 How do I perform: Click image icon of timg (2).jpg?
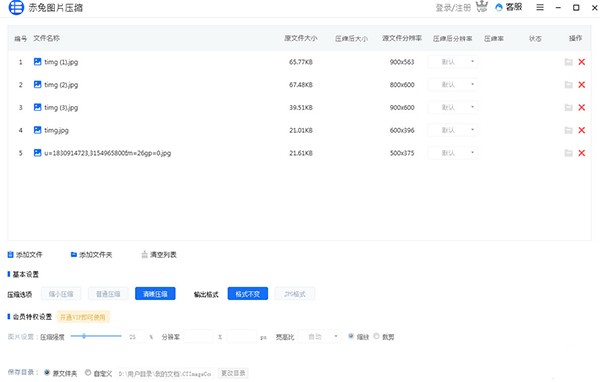(x=38, y=84)
